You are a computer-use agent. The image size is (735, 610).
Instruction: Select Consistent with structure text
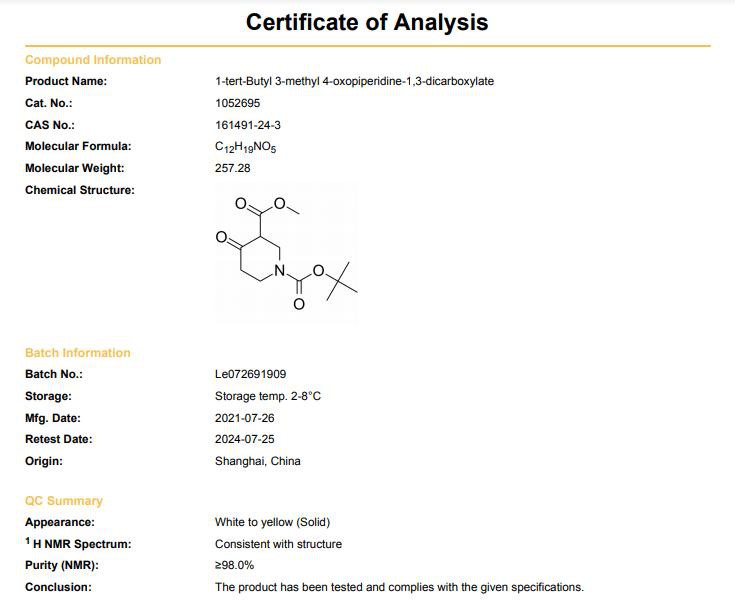[278, 544]
